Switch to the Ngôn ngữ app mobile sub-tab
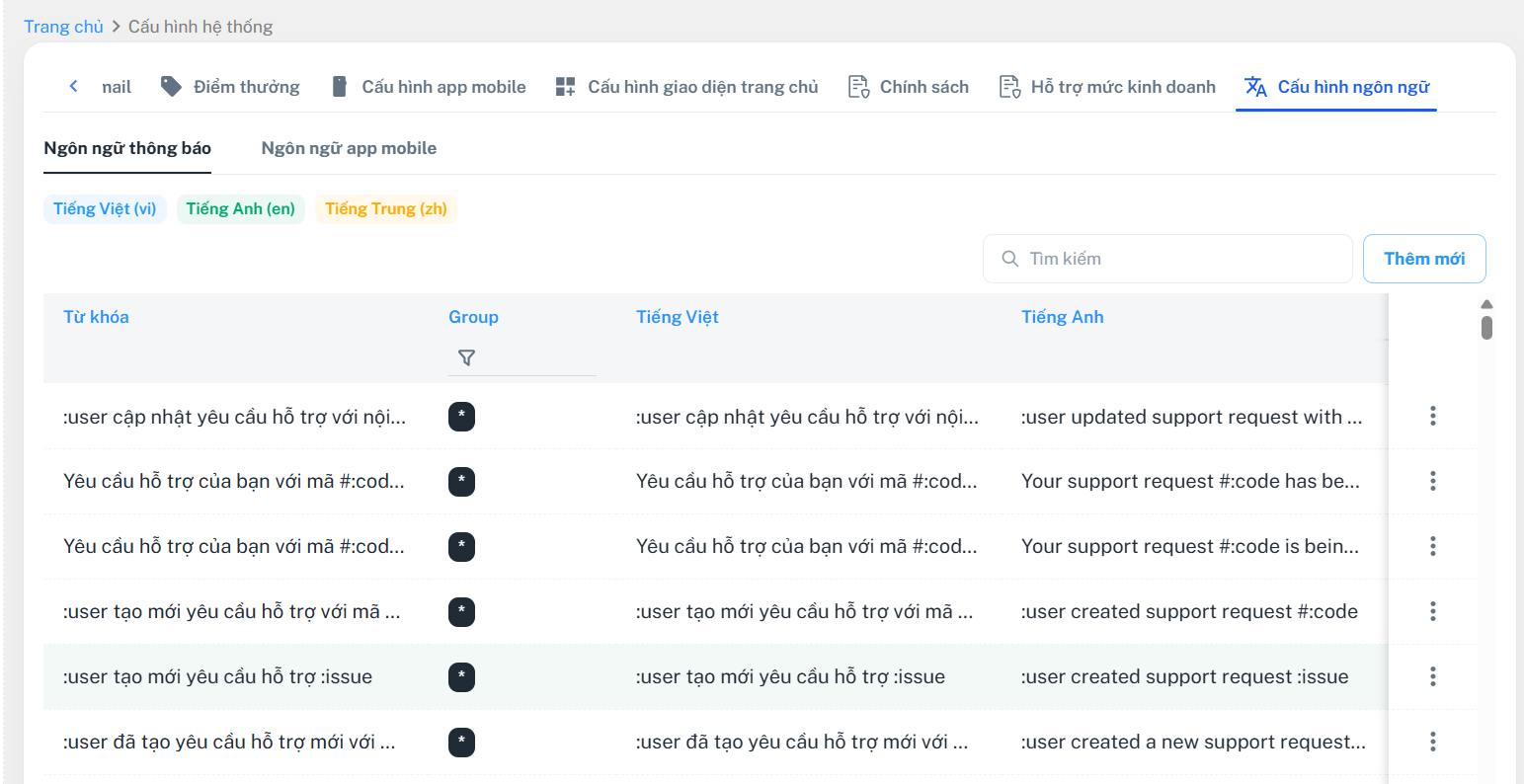This screenshot has width=1524, height=784. [x=349, y=148]
